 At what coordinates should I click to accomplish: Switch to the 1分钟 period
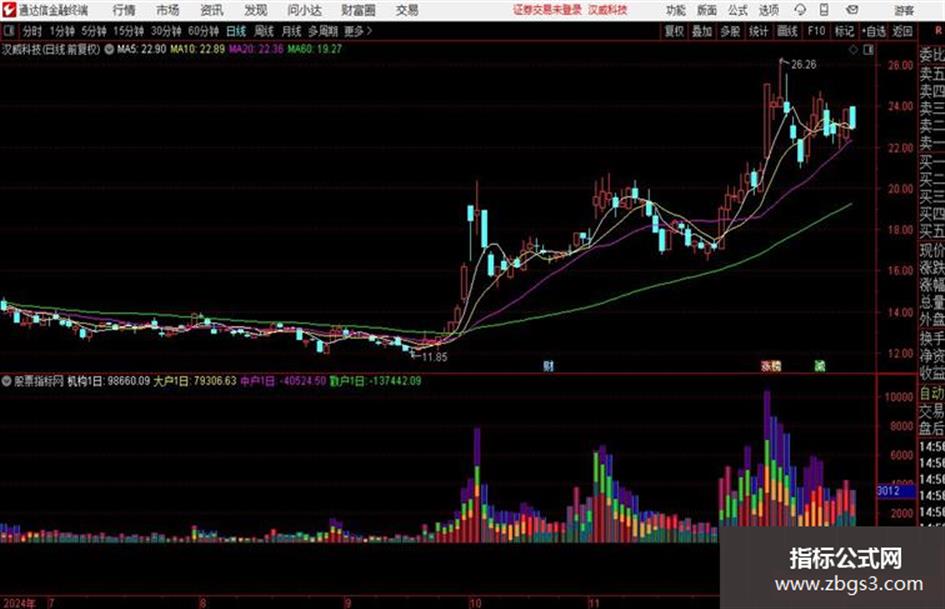(62, 31)
